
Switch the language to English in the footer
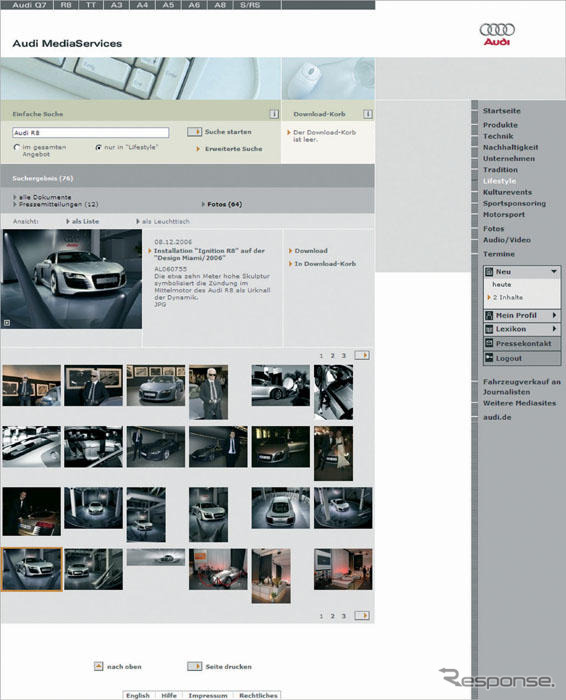137,695
